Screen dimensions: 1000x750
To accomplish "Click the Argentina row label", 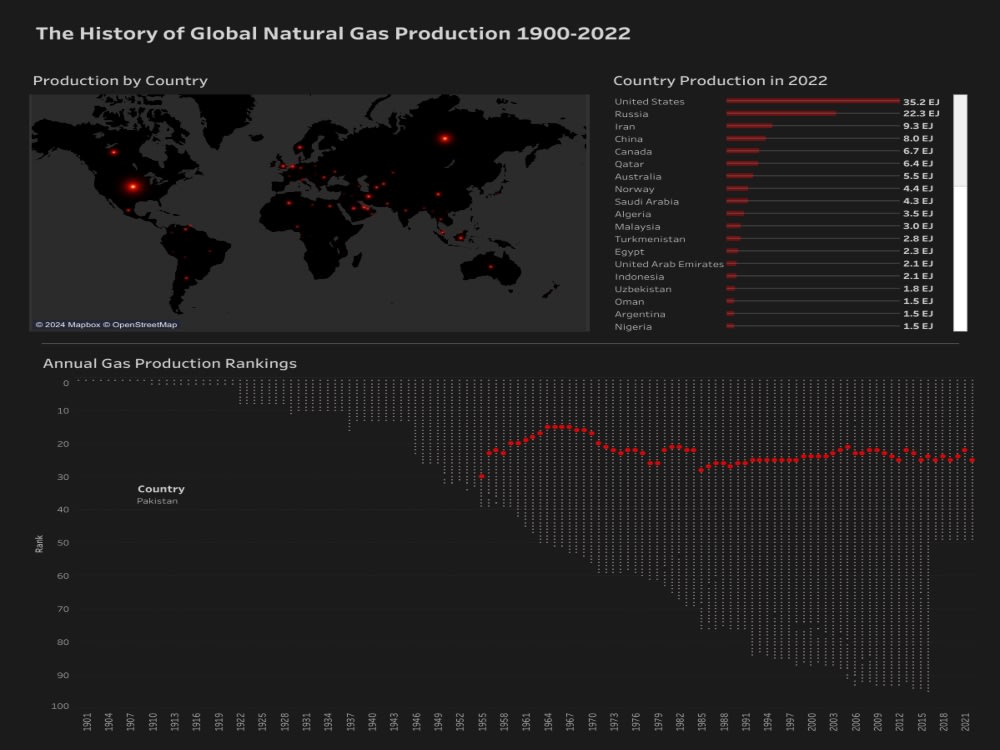I will click(640, 314).
